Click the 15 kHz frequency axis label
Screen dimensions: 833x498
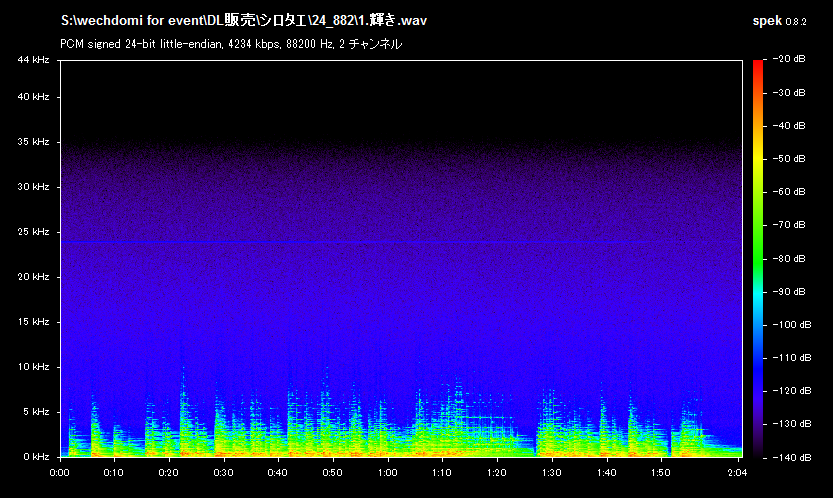point(33,322)
